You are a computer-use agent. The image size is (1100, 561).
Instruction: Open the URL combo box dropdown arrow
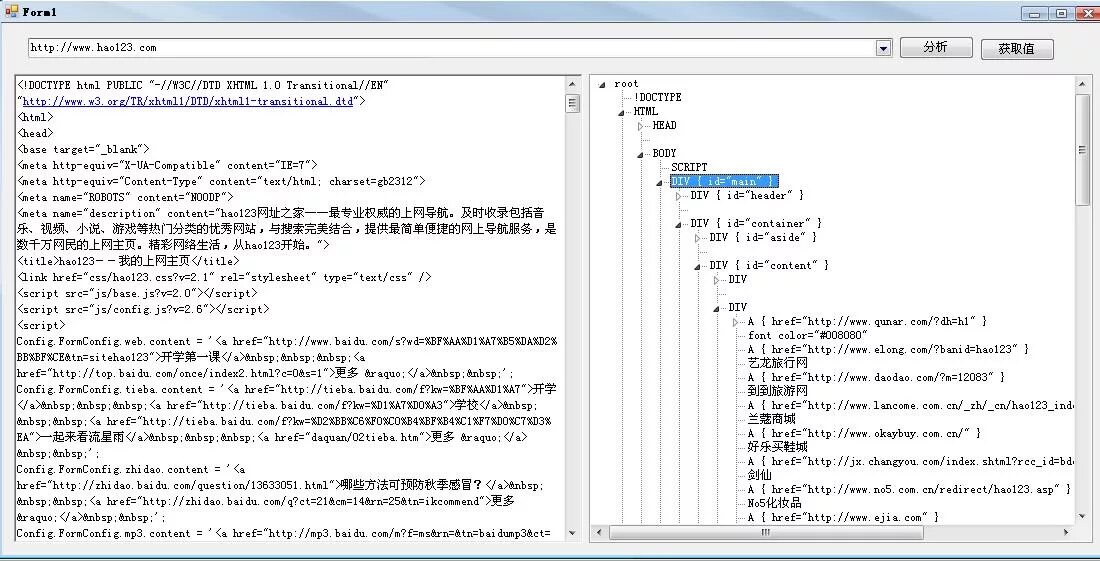coord(883,48)
